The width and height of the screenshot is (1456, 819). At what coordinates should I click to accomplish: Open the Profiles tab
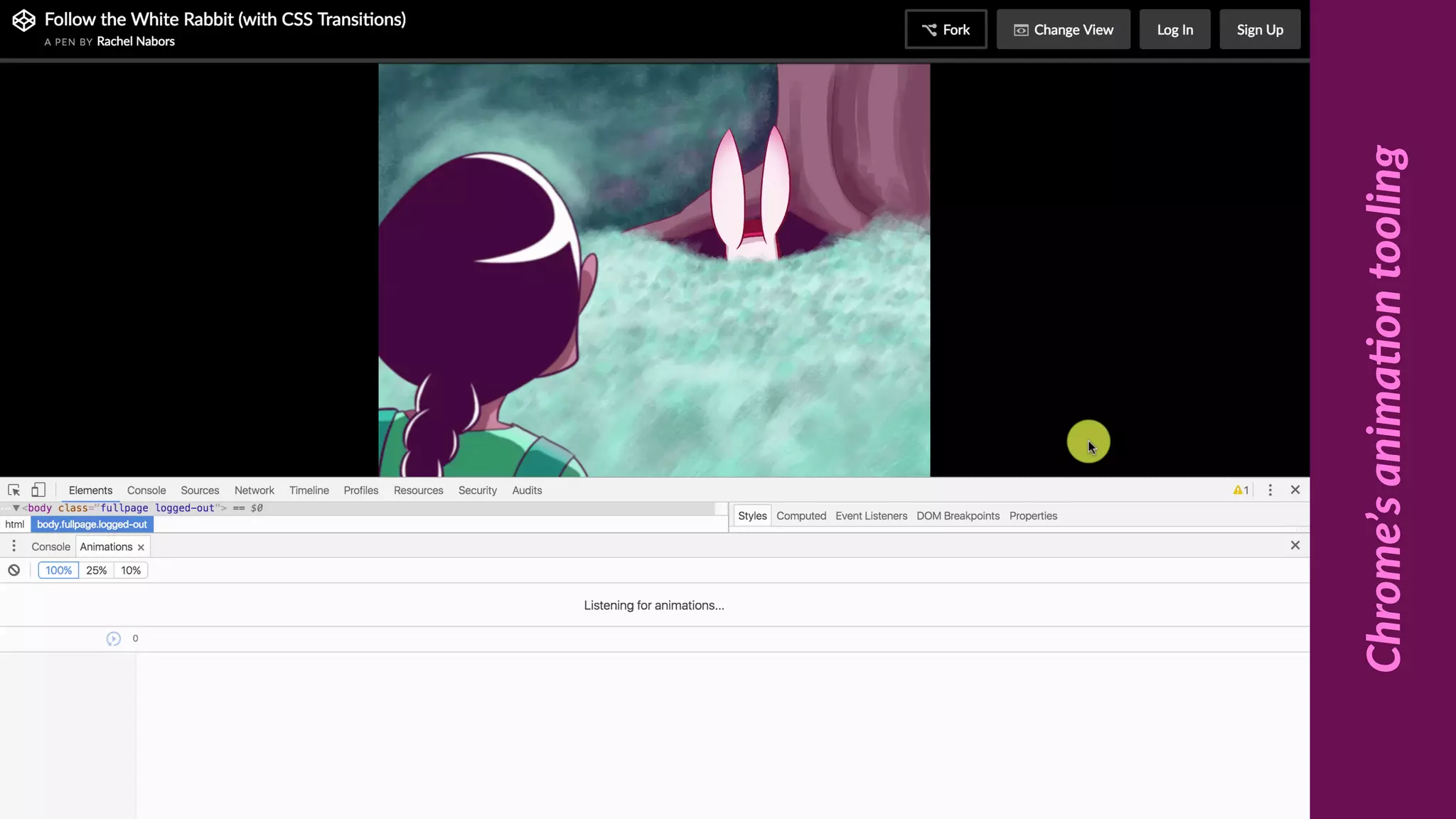tap(361, 491)
